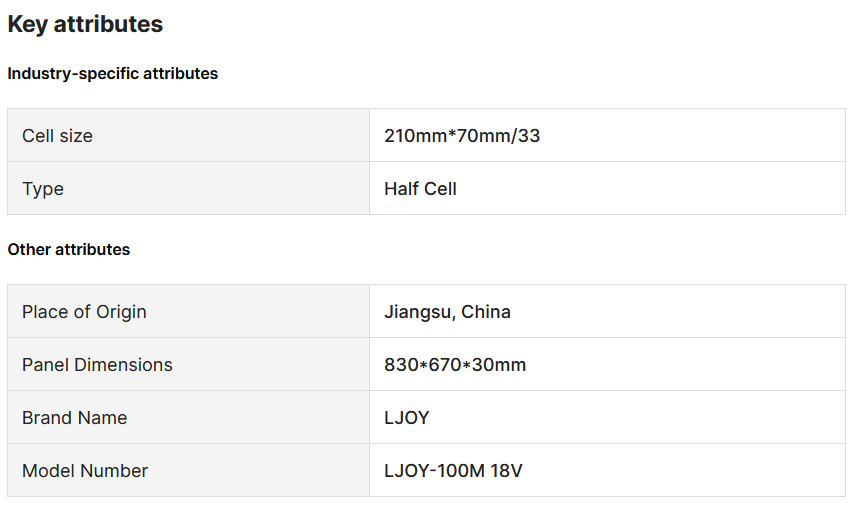Select the LJOY-100M 18V model value

(453, 471)
